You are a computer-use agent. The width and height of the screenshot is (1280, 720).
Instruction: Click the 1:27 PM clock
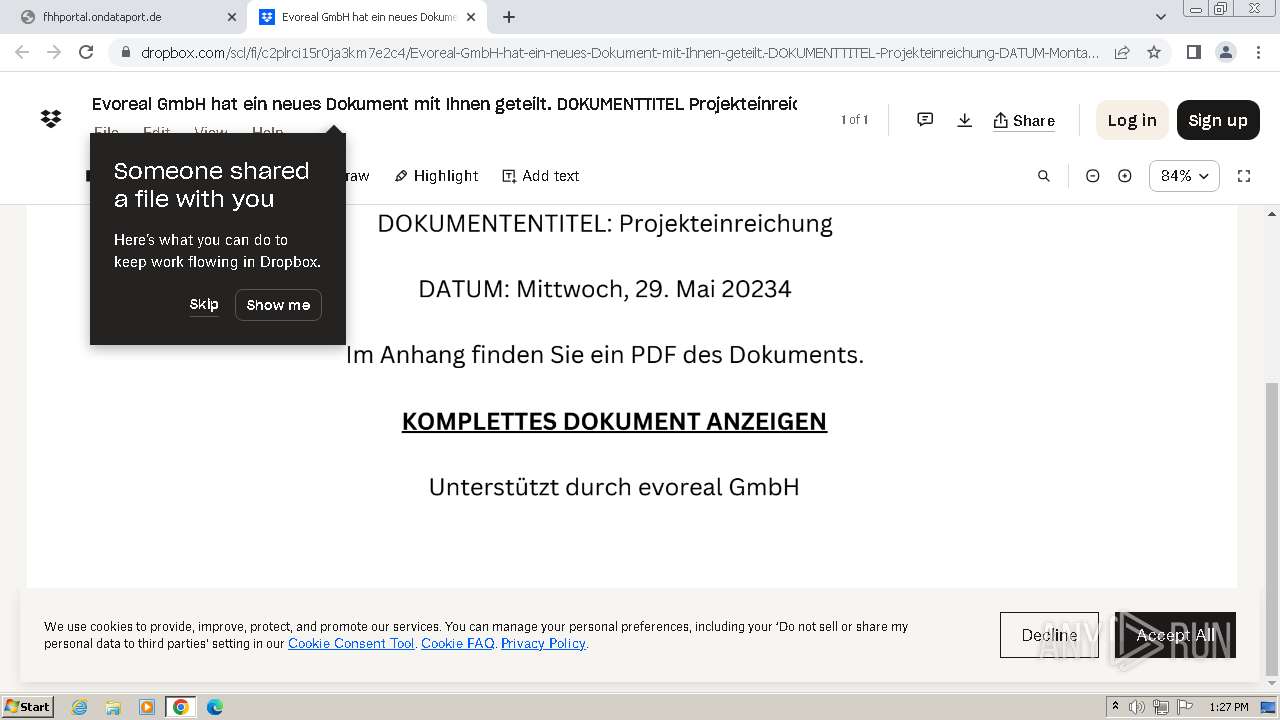(1229, 707)
